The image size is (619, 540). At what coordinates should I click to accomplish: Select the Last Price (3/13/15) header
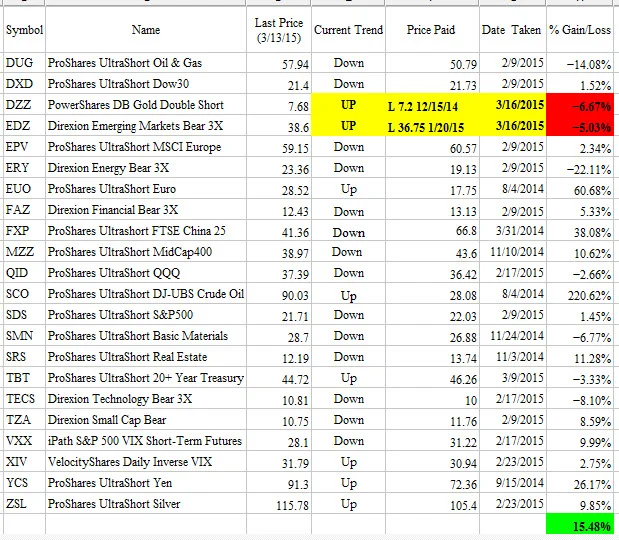(279, 30)
